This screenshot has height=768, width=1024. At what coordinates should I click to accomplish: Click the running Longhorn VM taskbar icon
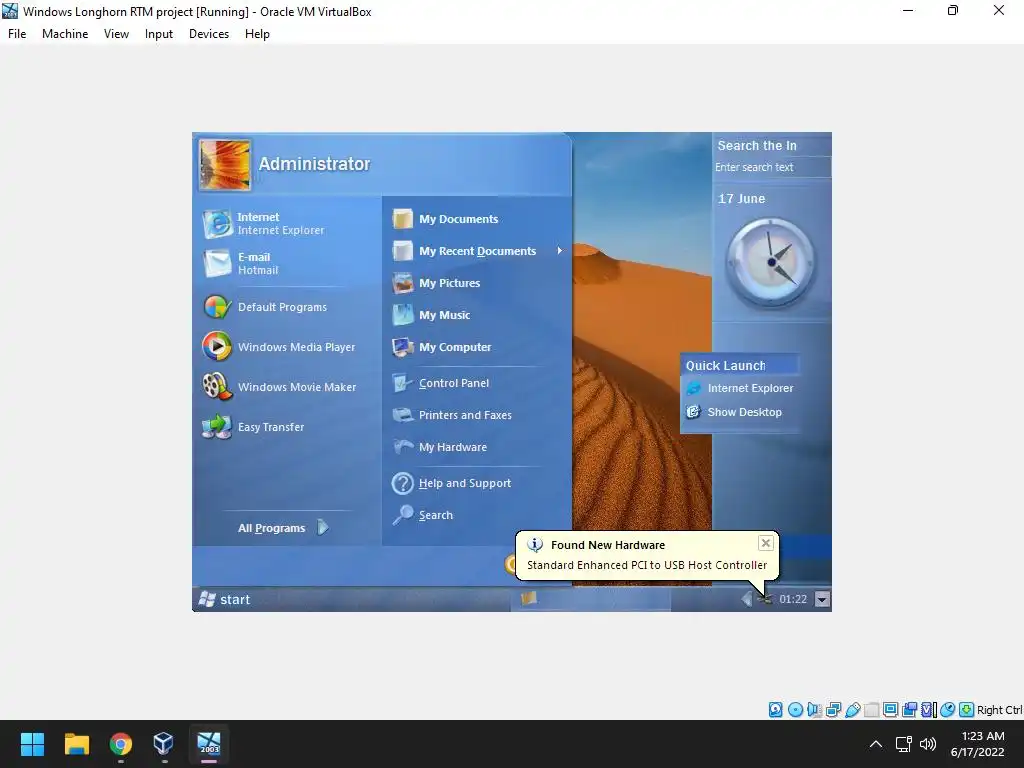tap(209, 744)
